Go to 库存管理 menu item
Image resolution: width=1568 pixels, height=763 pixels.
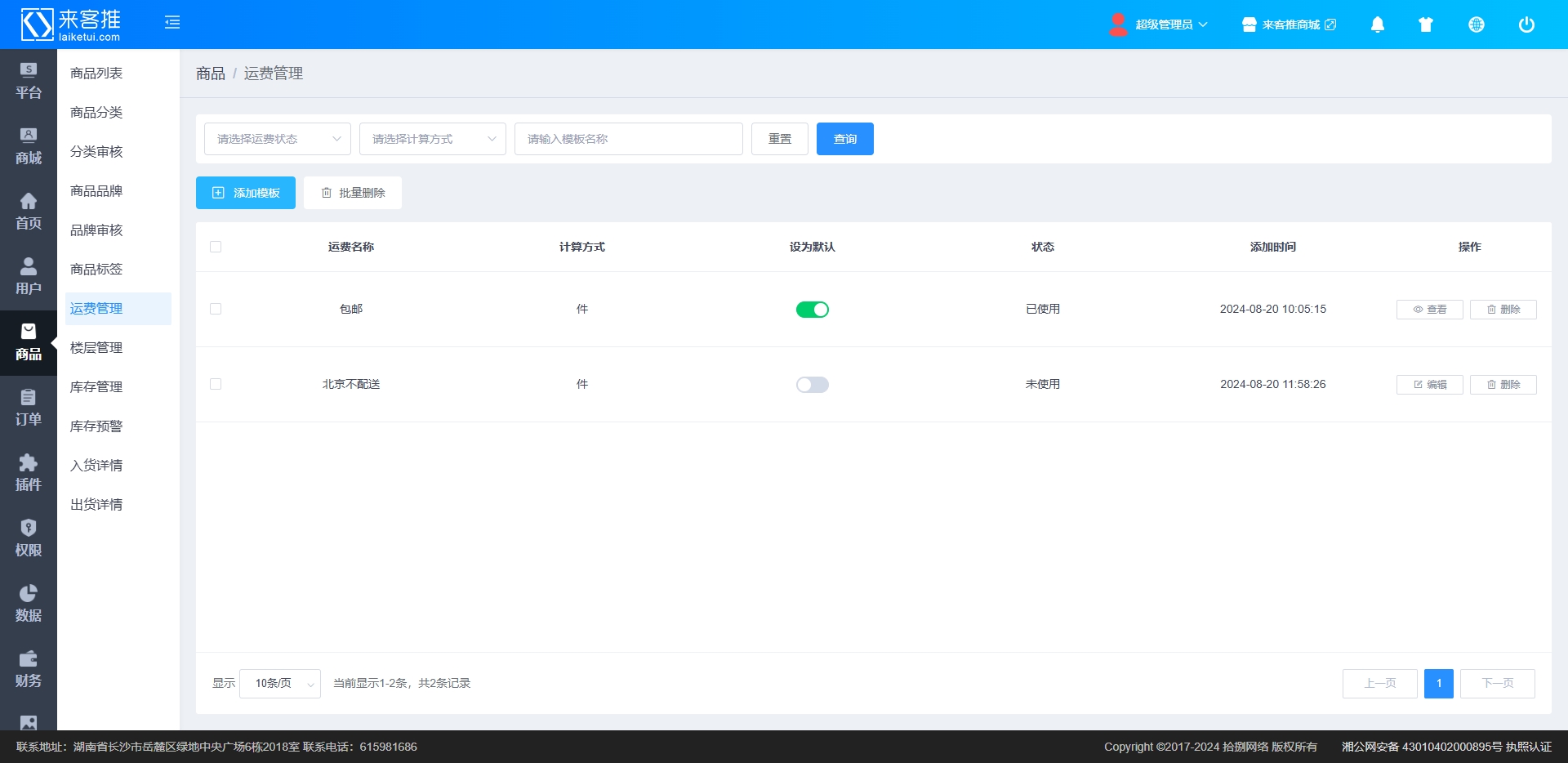click(96, 387)
